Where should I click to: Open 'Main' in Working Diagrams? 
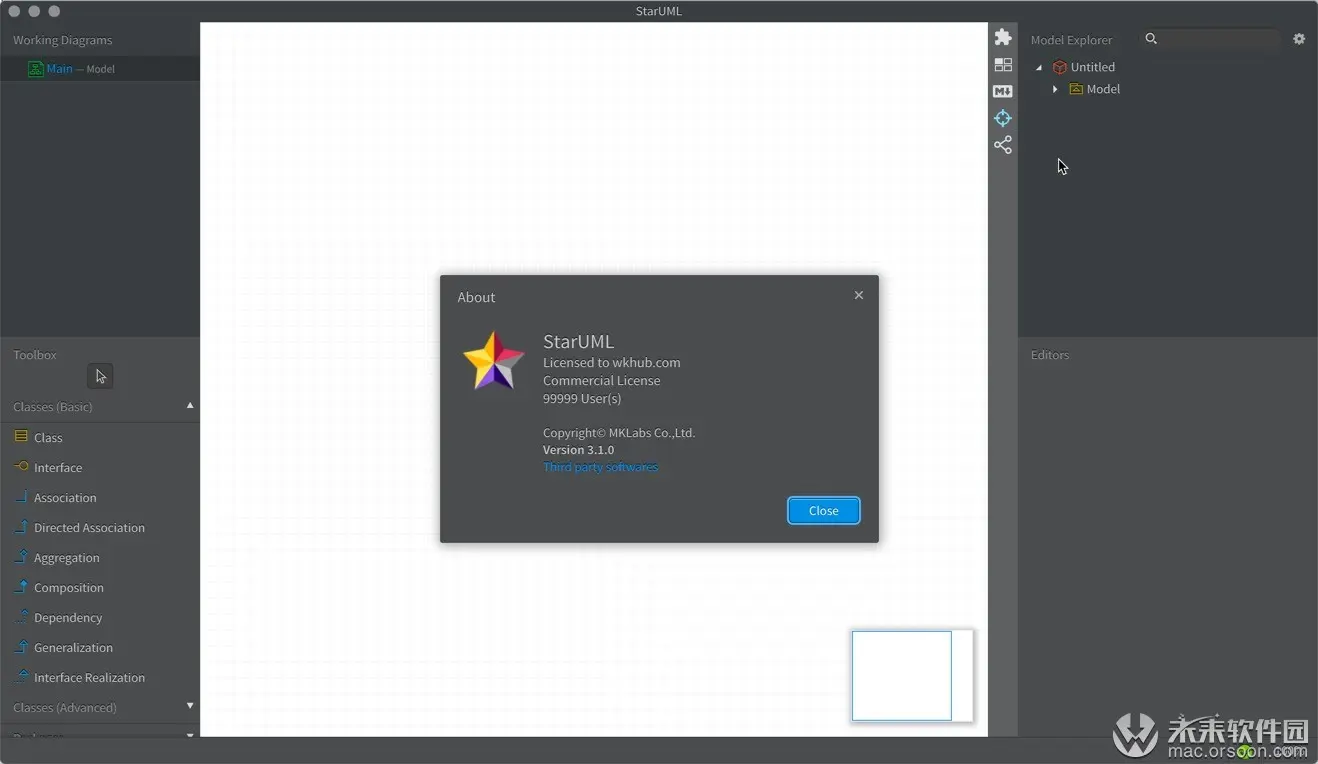coord(59,69)
